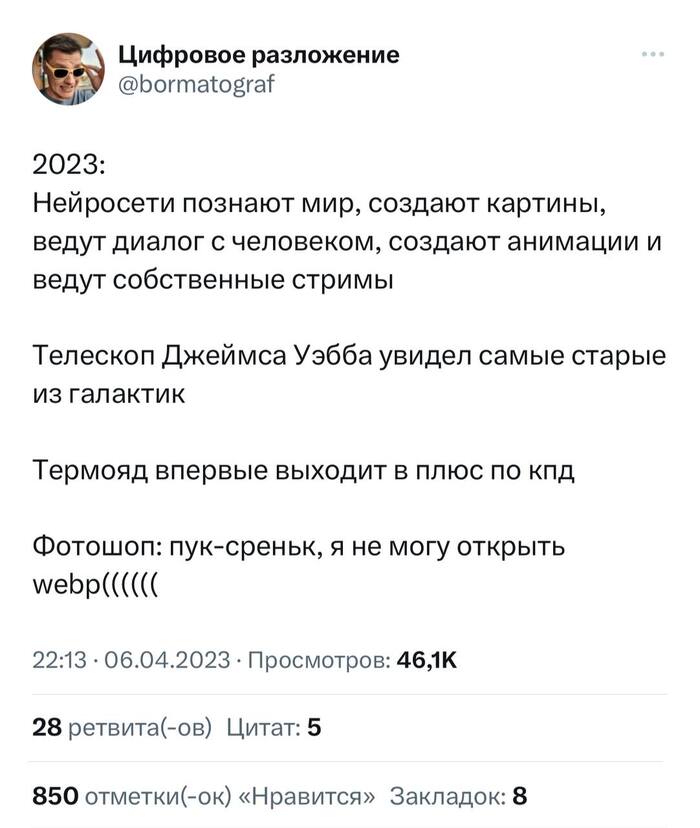Click the Просмотров label
The image size is (700, 828).
(x=316, y=659)
